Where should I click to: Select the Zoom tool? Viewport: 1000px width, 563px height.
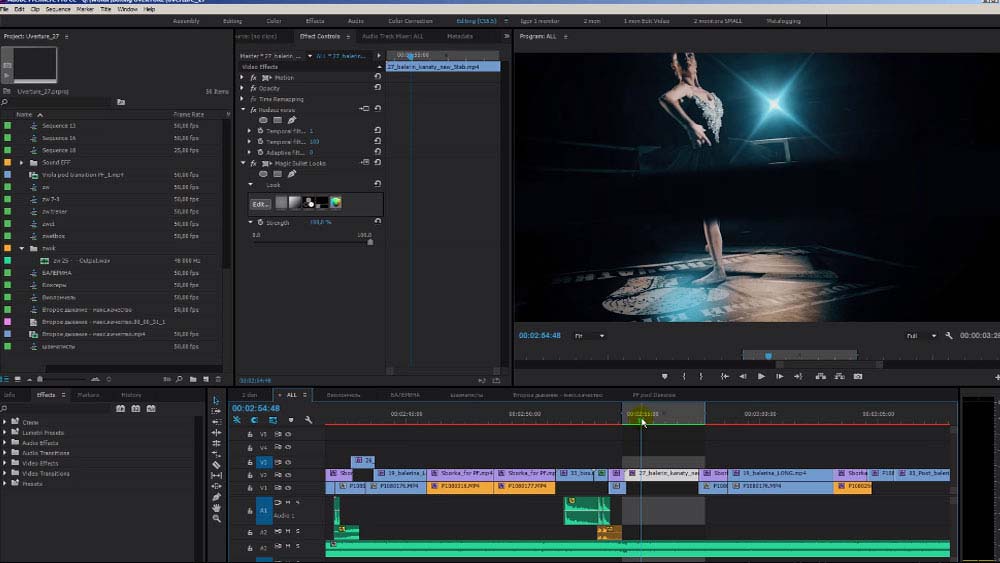tap(216, 518)
